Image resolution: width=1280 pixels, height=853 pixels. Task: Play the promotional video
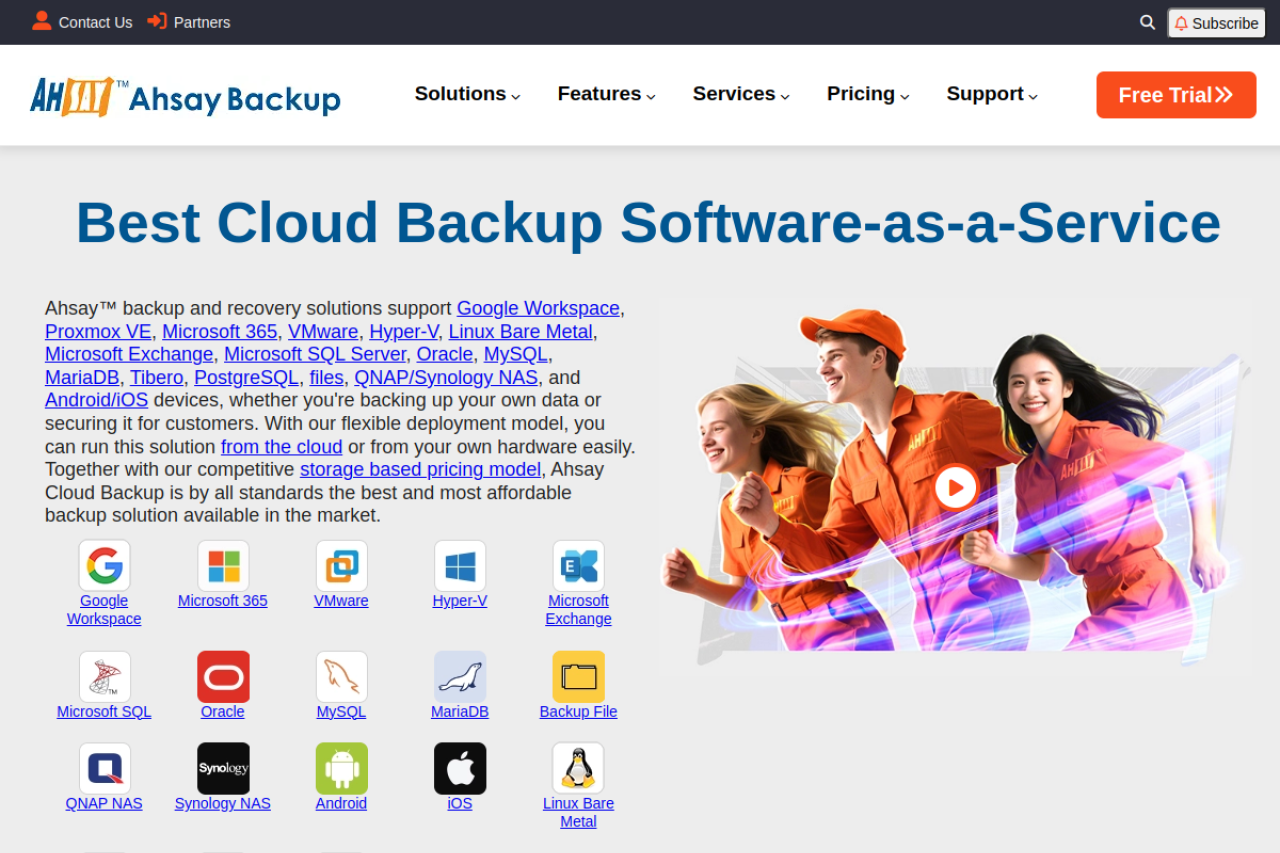[x=955, y=488]
